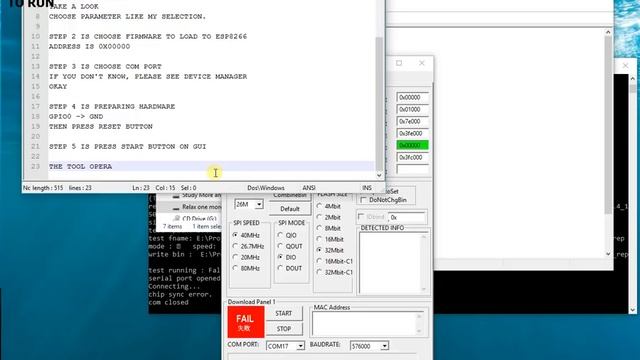Click the empty address field below 0x3fc000
This screenshot has height=360, width=640.
pyautogui.click(x=412, y=169)
